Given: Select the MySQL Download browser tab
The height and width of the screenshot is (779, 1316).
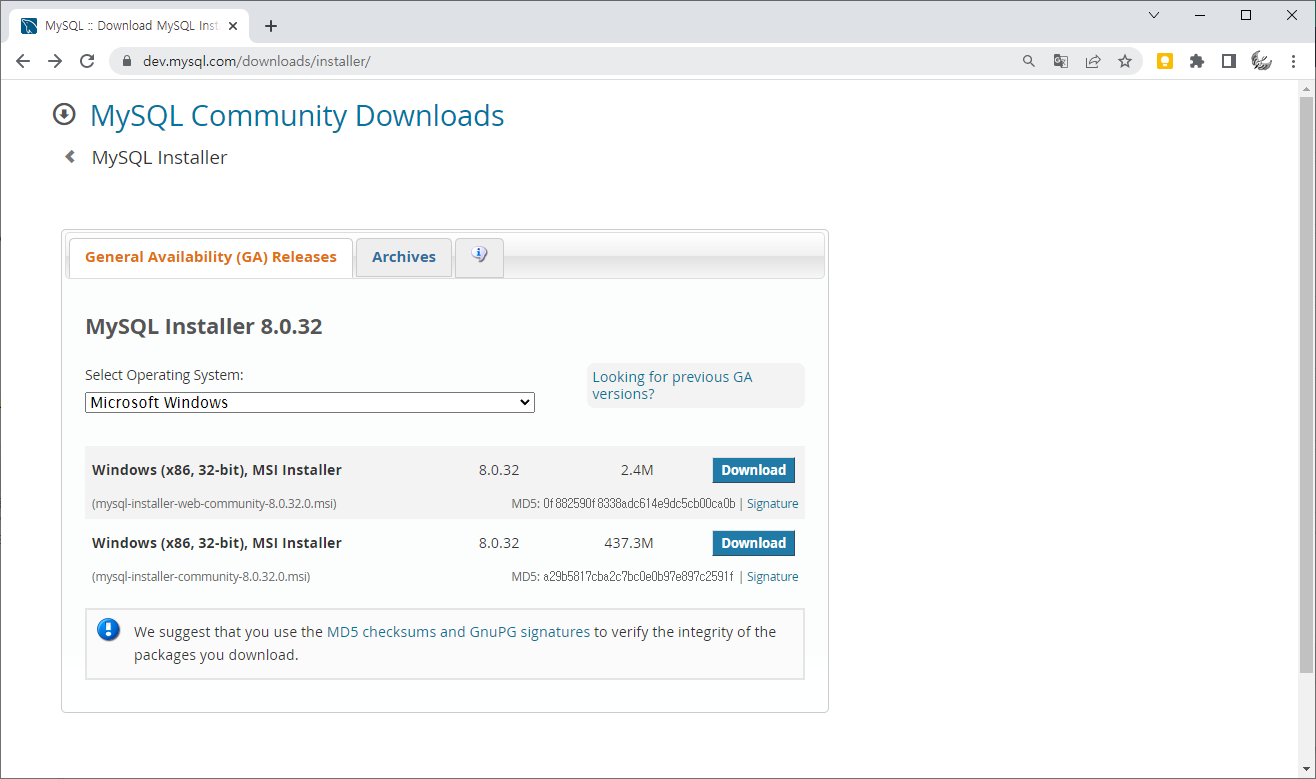Looking at the screenshot, I should click(129, 26).
